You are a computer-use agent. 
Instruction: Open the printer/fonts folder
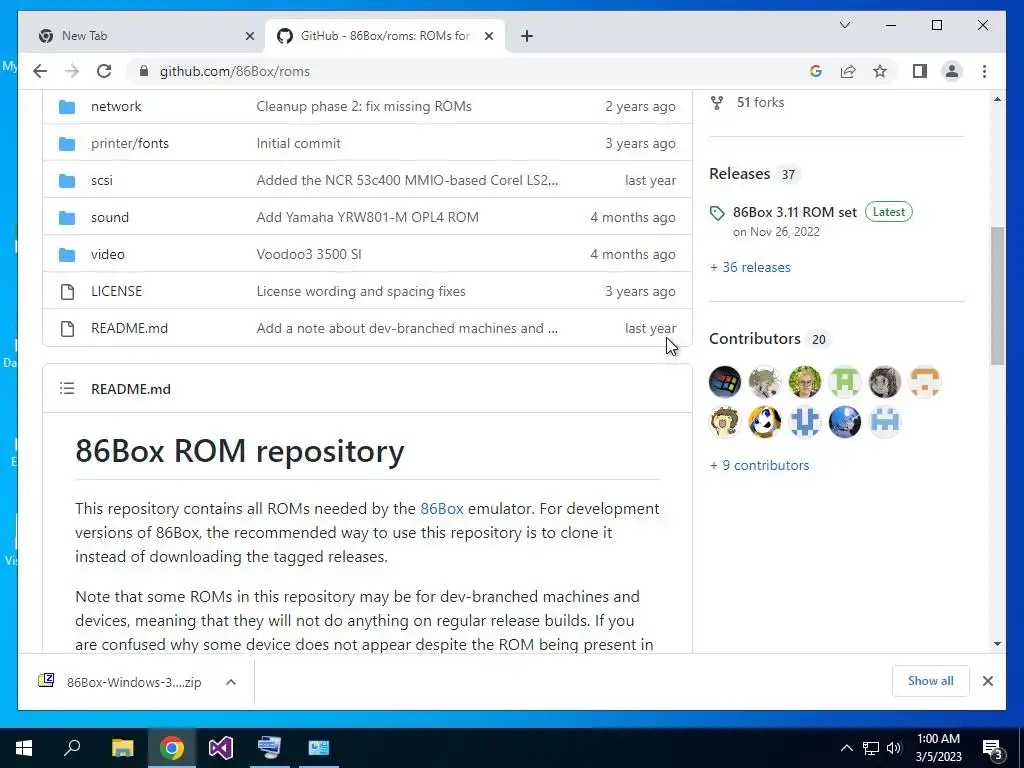point(130,143)
